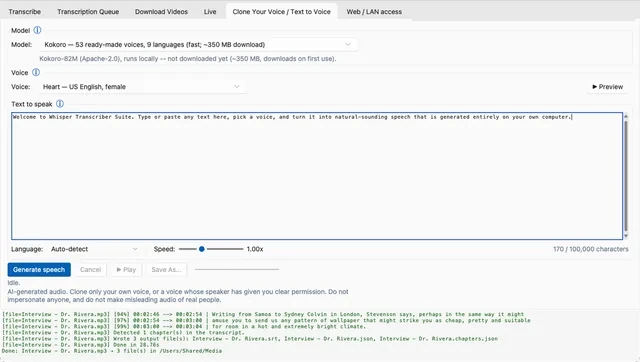The image size is (640, 362).
Task: Click inside the Text to speak box
Action: point(317,176)
